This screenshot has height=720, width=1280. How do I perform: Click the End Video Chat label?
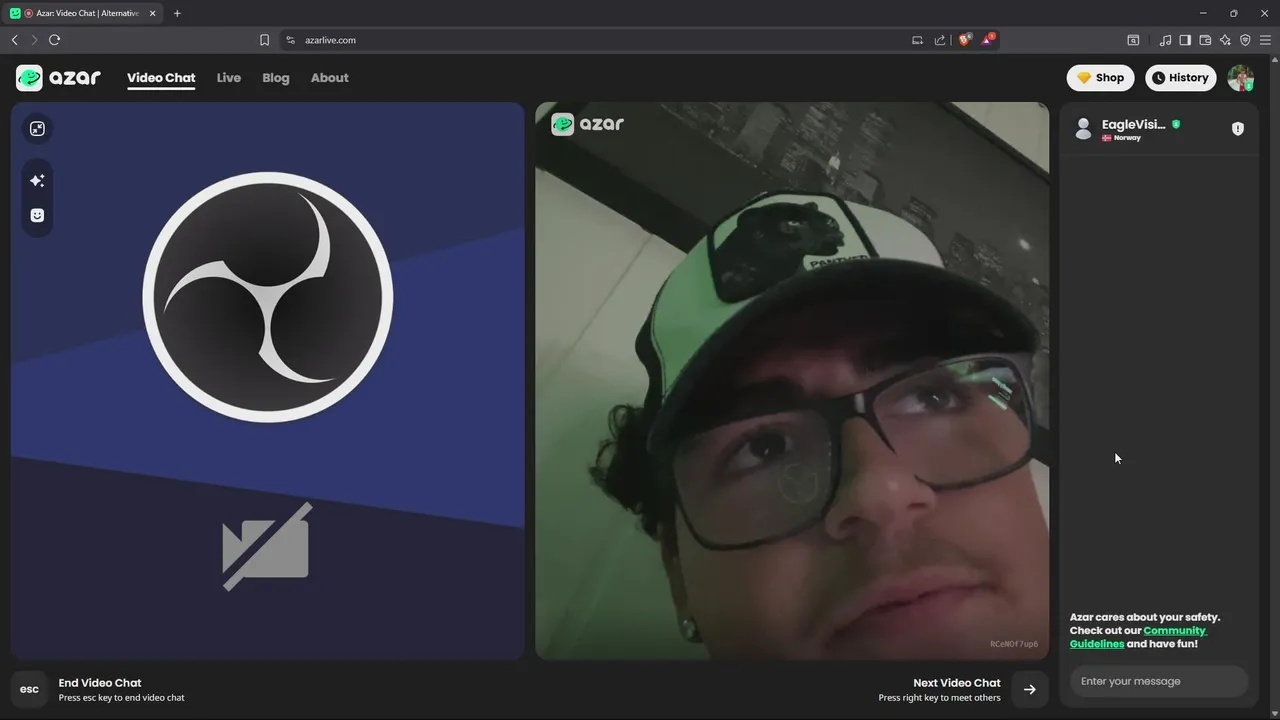(100, 683)
